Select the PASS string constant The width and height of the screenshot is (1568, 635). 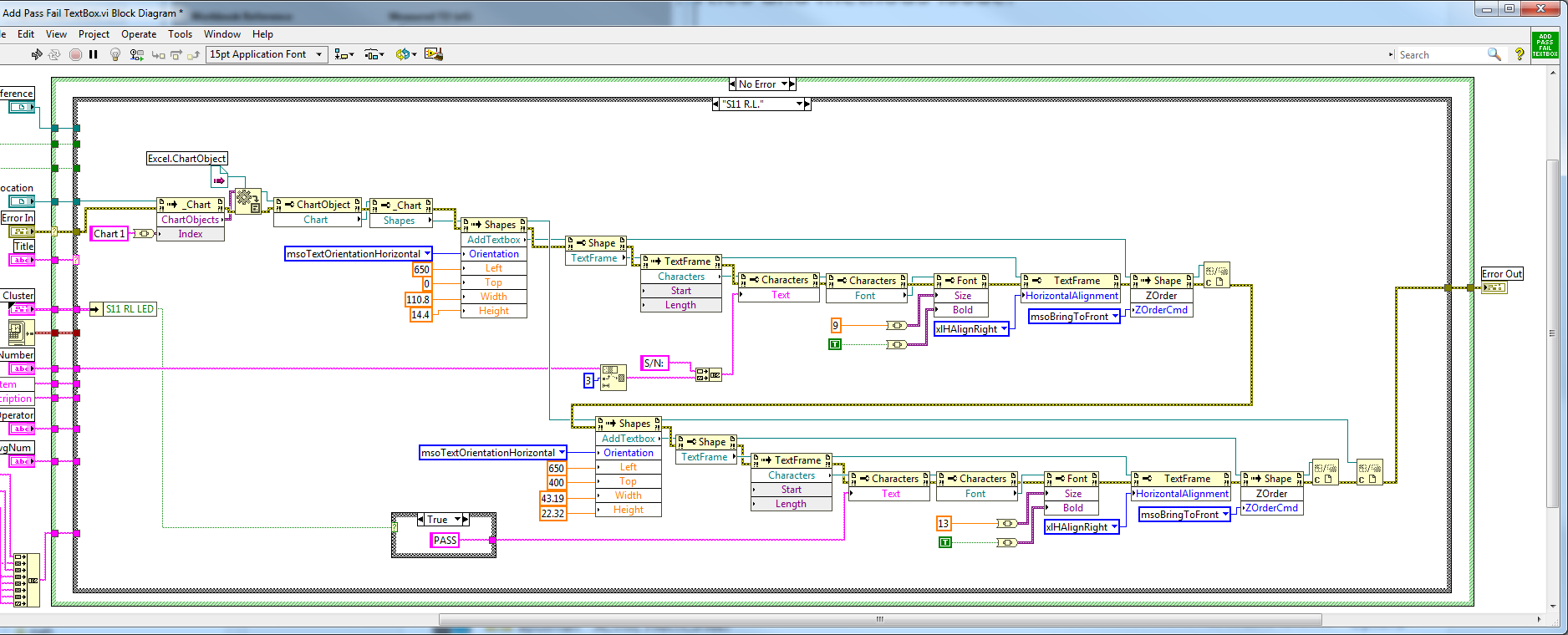click(x=445, y=541)
